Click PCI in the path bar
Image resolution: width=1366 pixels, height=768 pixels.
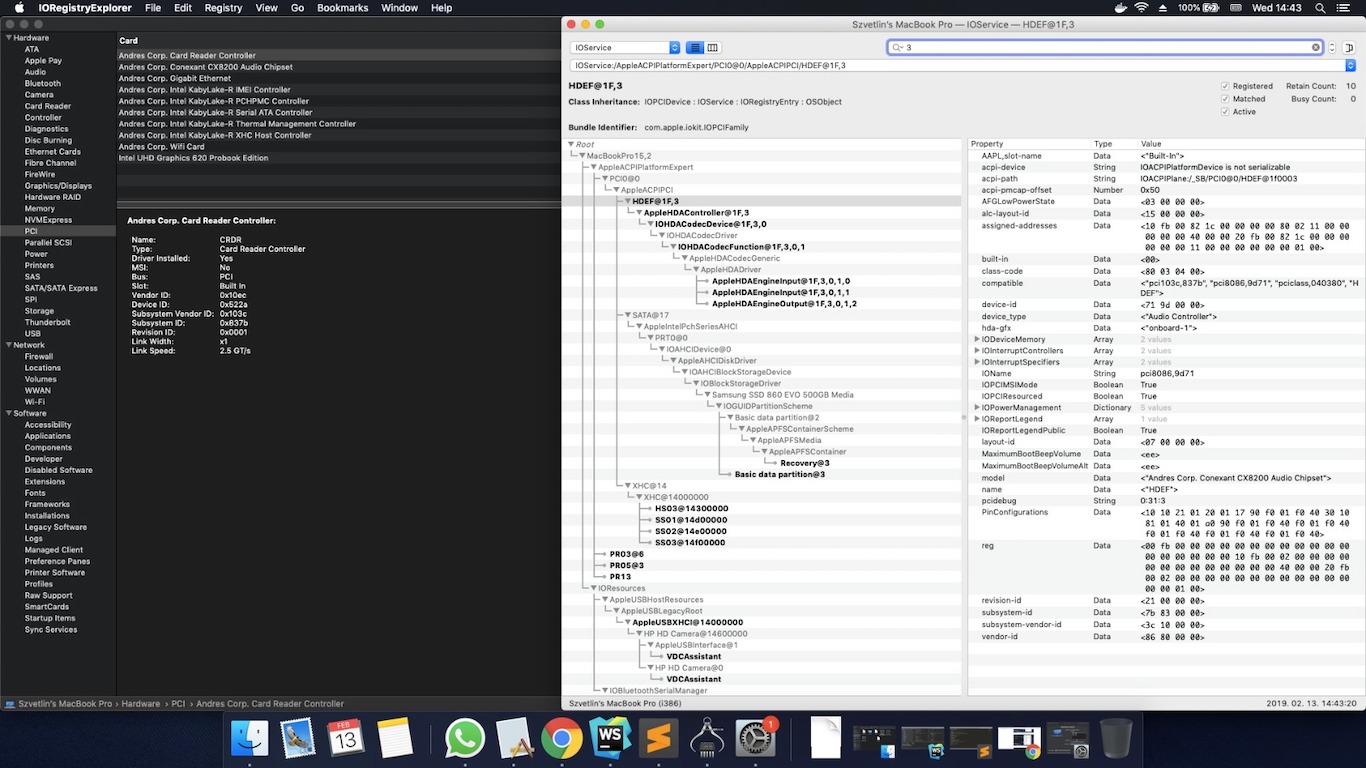pyautogui.click(x=179, y=704)
